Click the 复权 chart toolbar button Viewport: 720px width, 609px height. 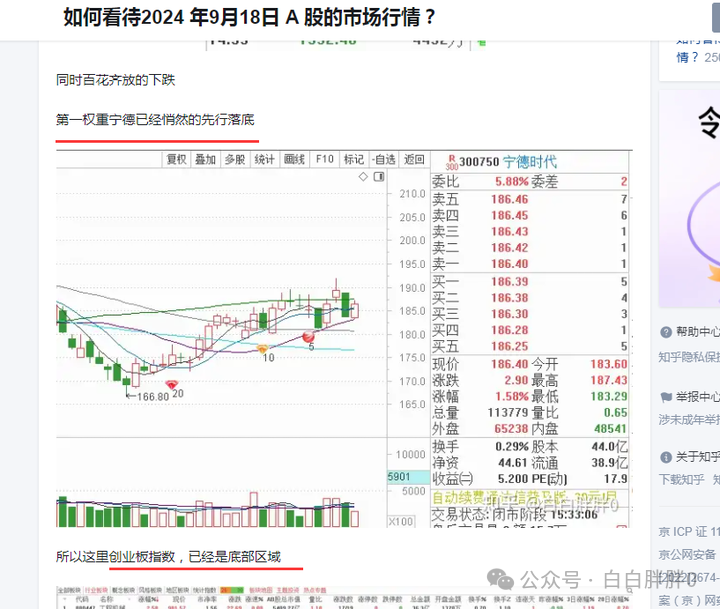[176, 159]
